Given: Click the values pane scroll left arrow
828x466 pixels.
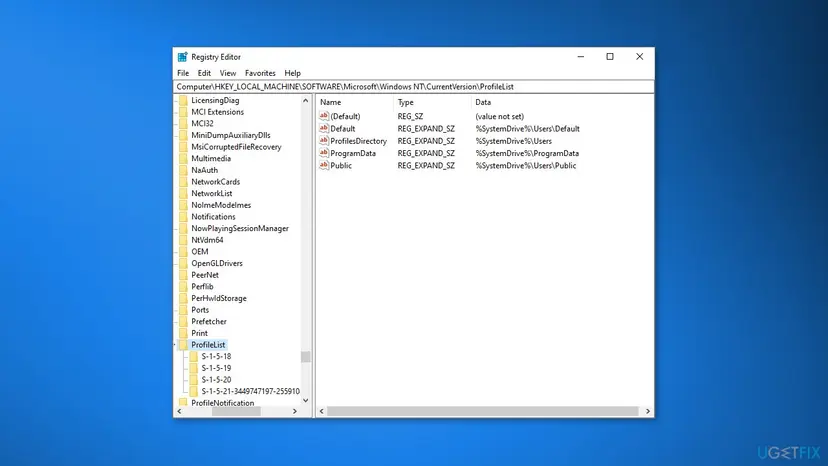Looking at the screenshot, I should [322, 411].
